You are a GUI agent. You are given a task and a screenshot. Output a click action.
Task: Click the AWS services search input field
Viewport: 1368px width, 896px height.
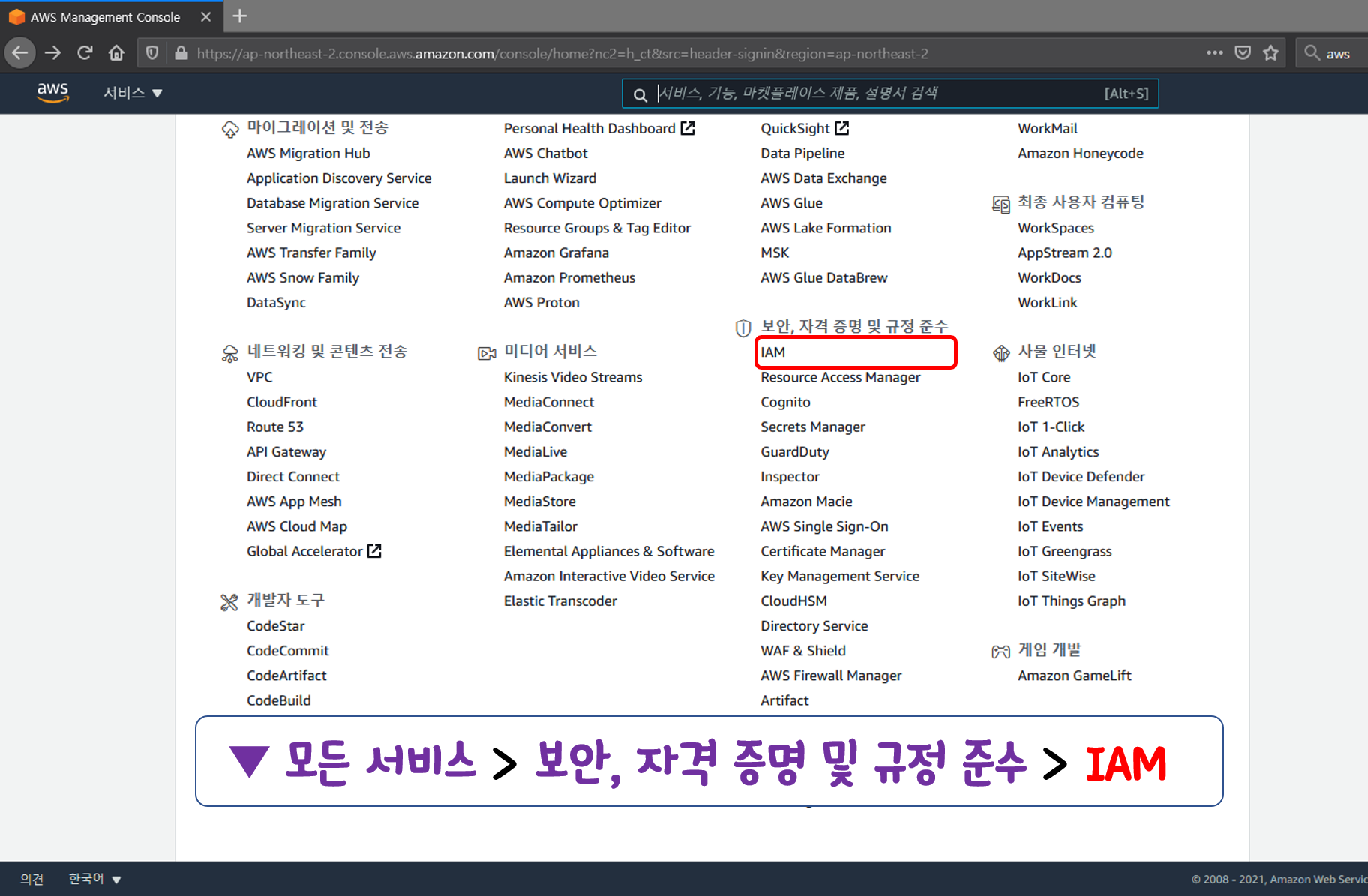pyautogui.click(x=889, y=94)
